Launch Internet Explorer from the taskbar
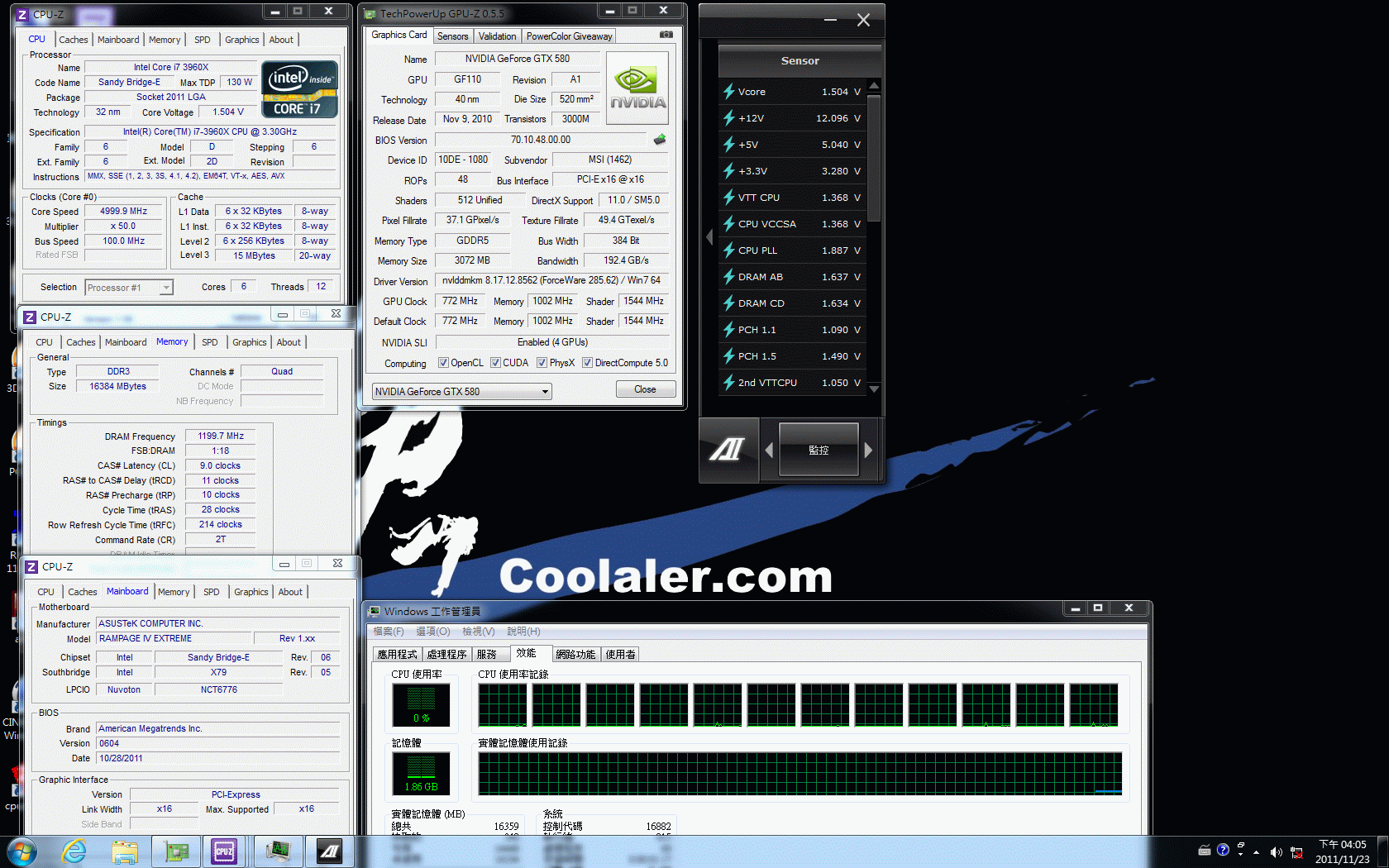 pyautogui.click(x=74, y=851)
